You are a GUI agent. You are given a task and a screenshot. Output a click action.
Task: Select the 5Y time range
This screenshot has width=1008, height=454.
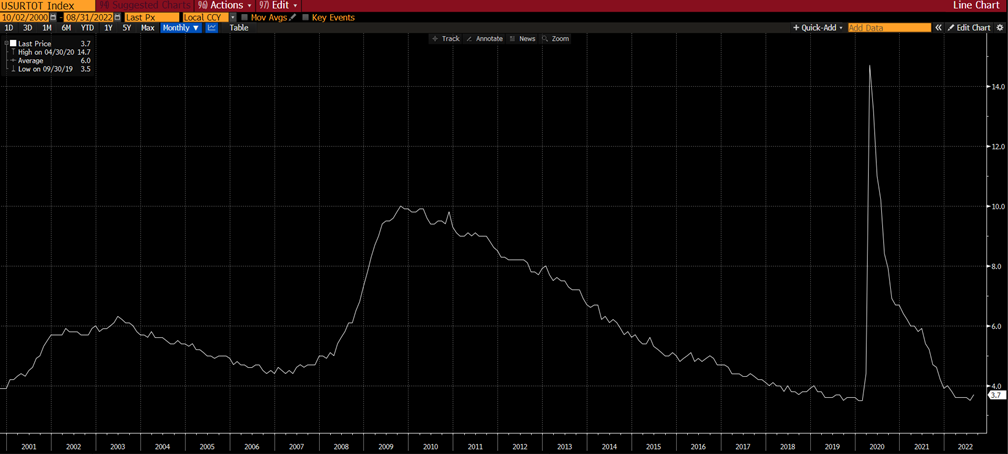tap(127, 28)
